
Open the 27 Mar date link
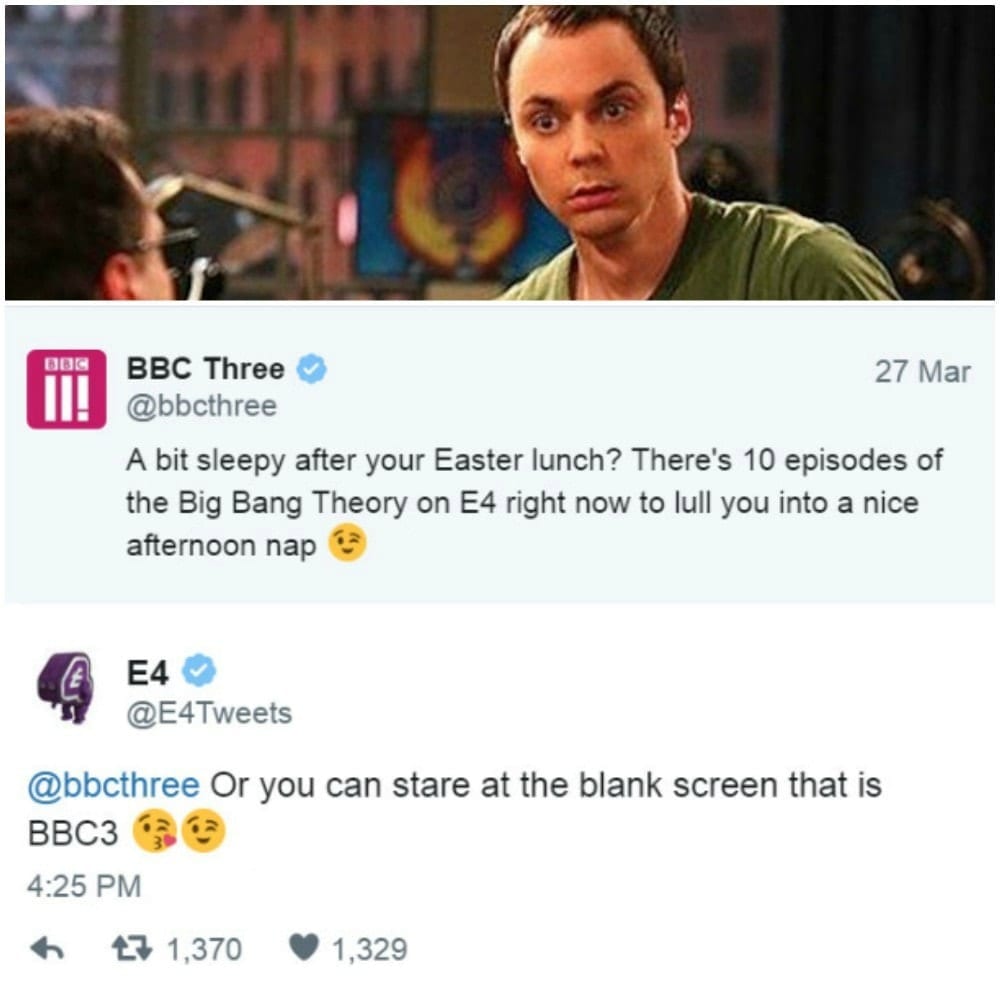coord(922,371)
